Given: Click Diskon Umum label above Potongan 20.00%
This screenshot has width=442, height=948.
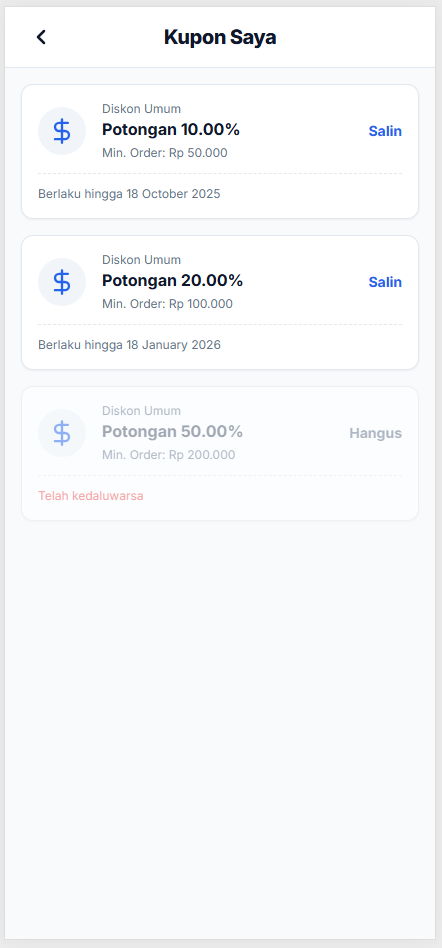Looking at the screenshot, I should [141, 260].
